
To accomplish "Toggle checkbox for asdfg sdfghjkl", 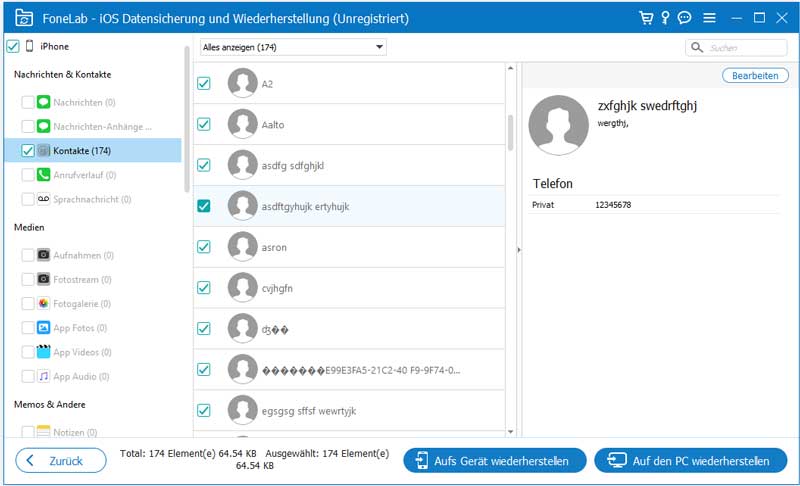I will pyautogui.click(x=204, y=165).
